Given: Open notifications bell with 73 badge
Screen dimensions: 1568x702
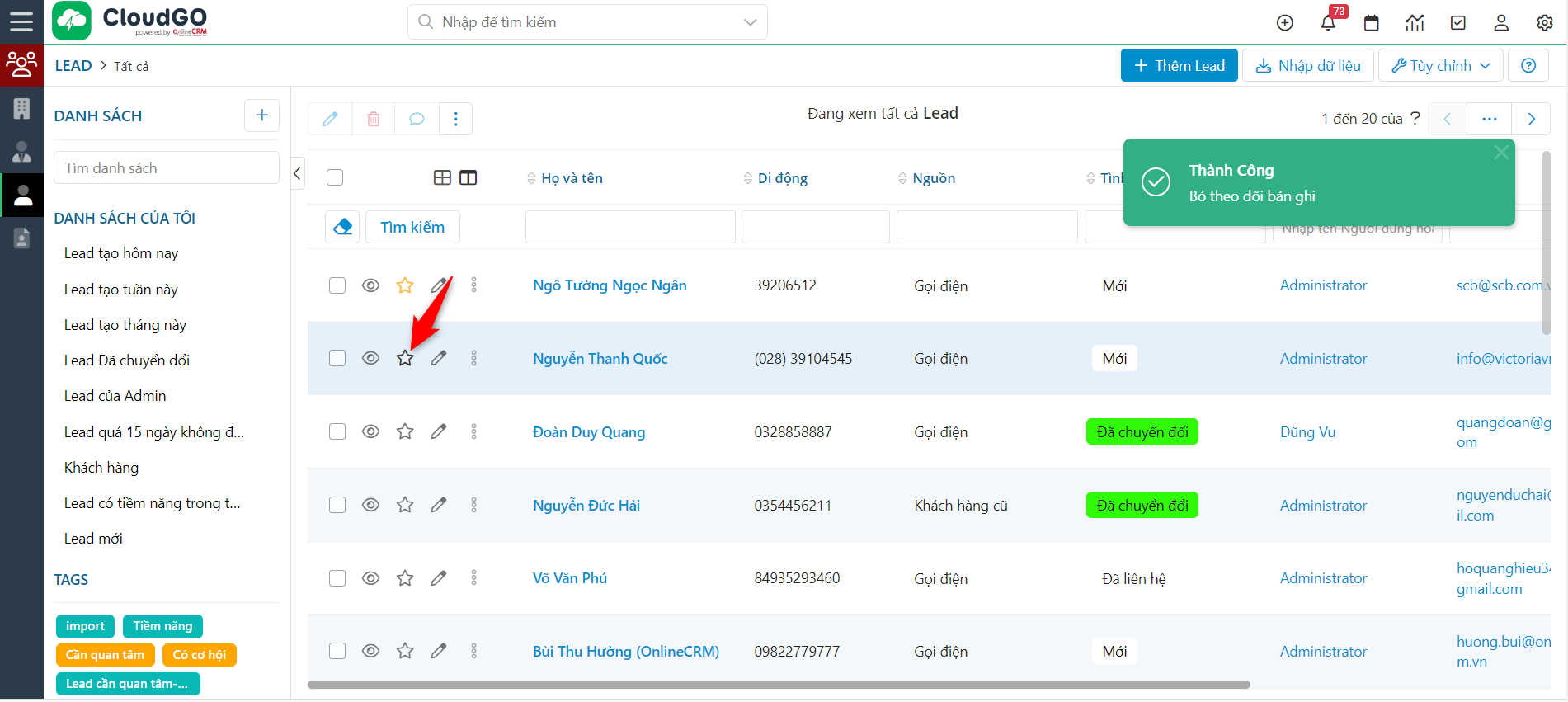Looking at the screenshot, I should (x=1328, y=22).
